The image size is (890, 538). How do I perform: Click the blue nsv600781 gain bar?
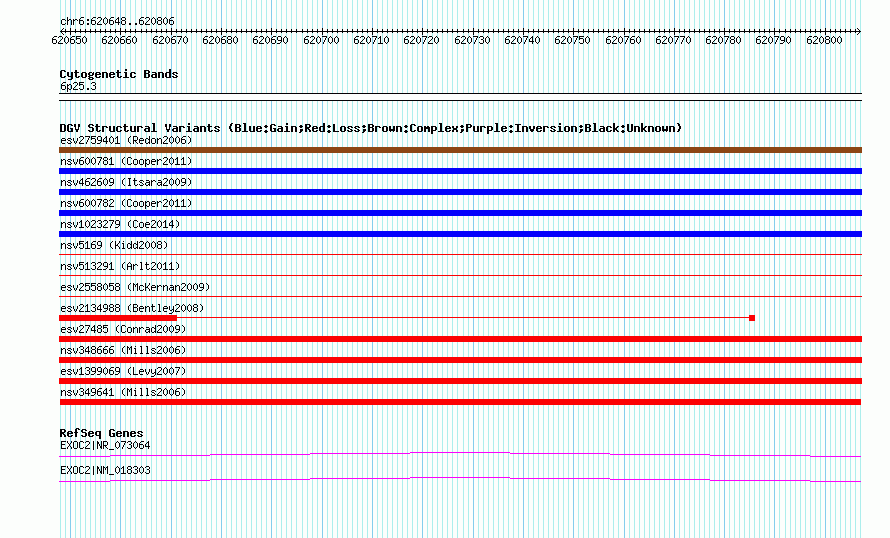(460, 171)
